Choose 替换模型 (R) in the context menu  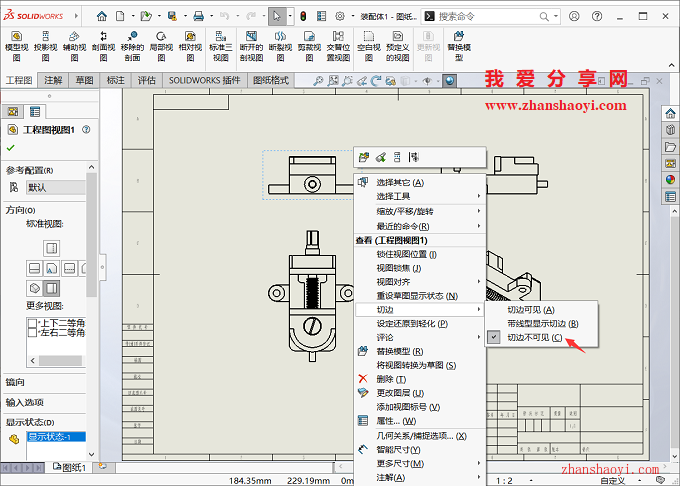[x=420, y=351]
